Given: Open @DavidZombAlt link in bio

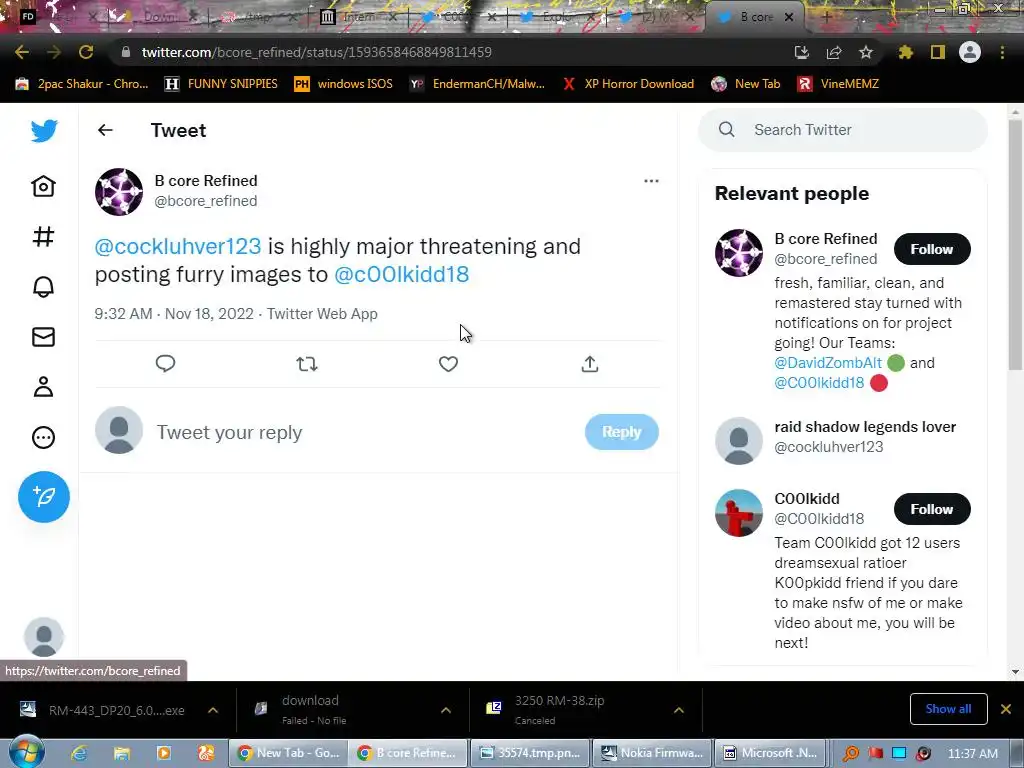Looking at the screenshot, I should pyautogui.click(x=827, y=362).
